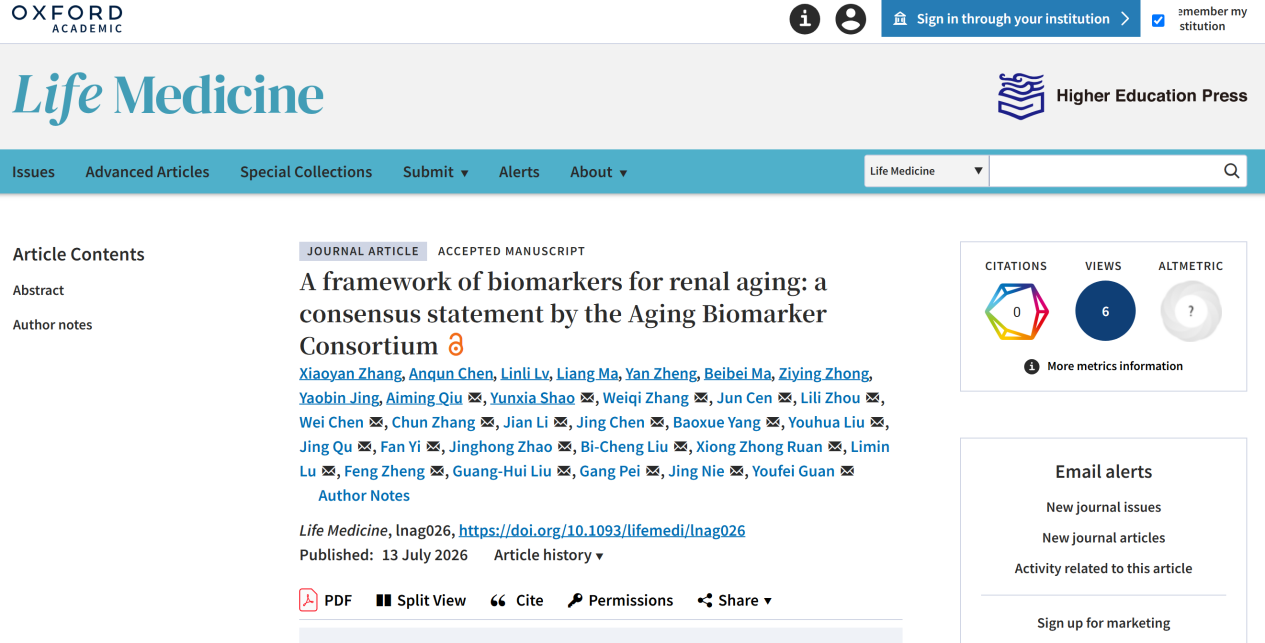Click into the search input field
1265x643 pixels.
(1104, 171)
